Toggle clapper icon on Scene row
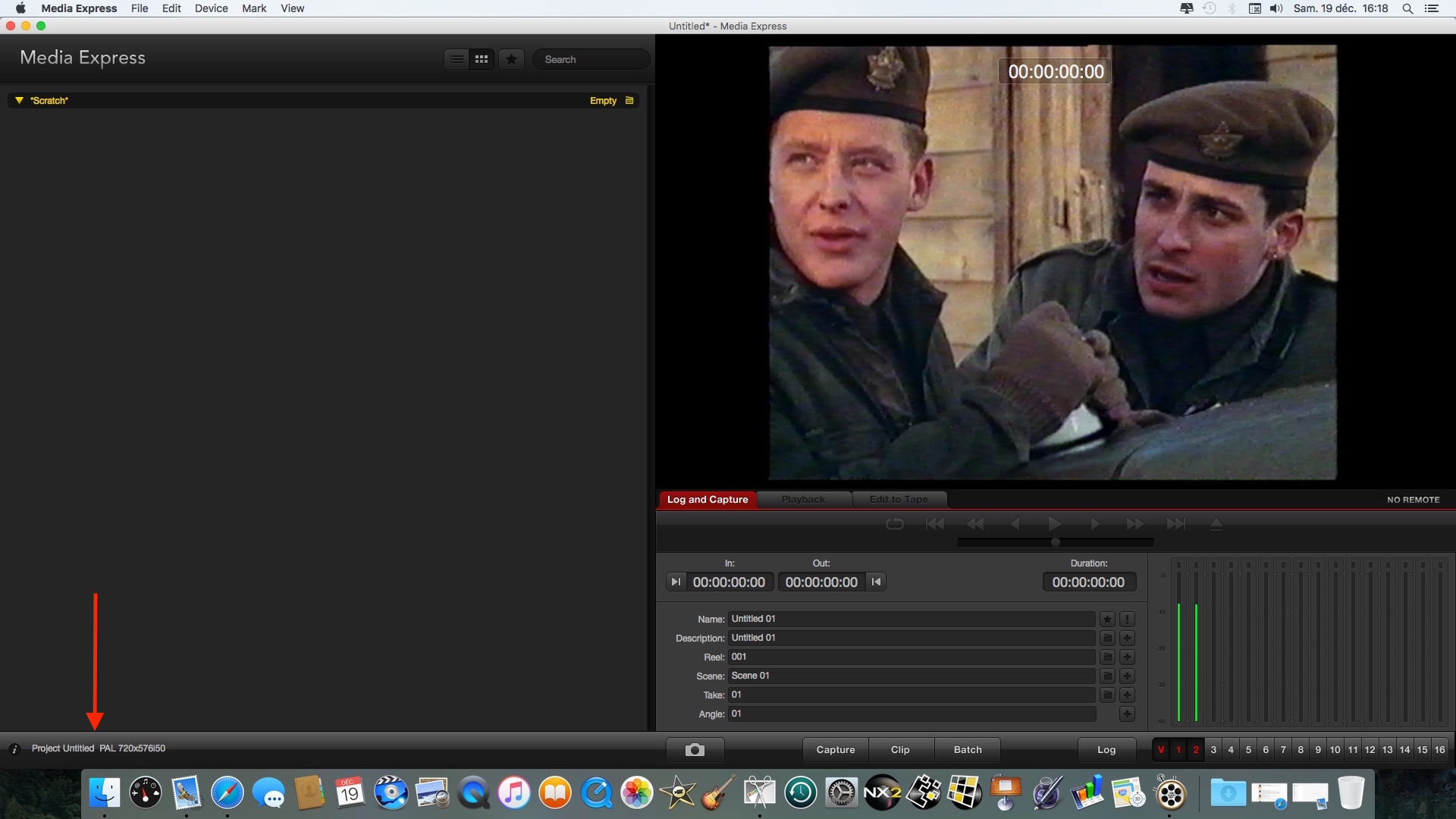 click(x=1107, y=676)
